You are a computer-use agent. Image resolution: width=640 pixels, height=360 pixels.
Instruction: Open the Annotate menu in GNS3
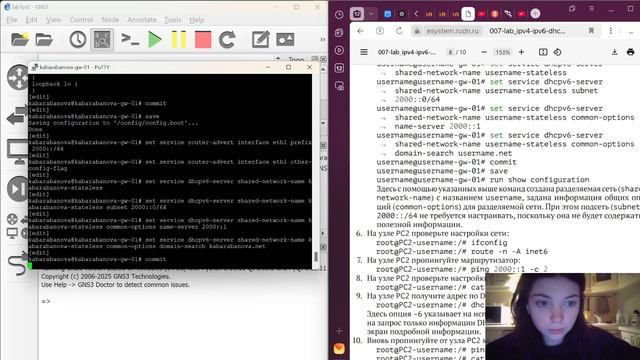pos(142,20)
